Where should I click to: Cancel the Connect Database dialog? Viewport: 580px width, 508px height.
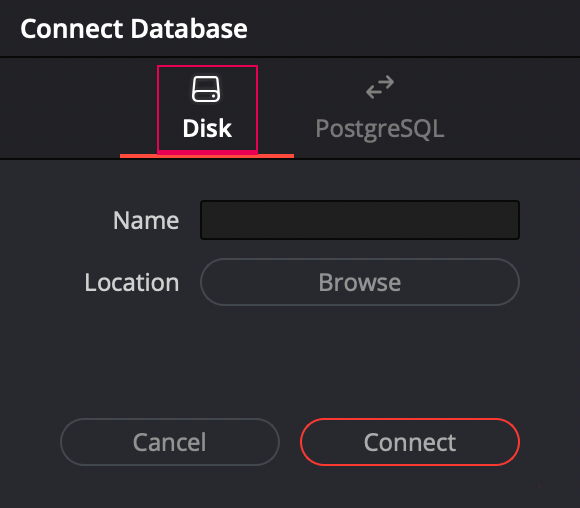[x=170, y=442]
